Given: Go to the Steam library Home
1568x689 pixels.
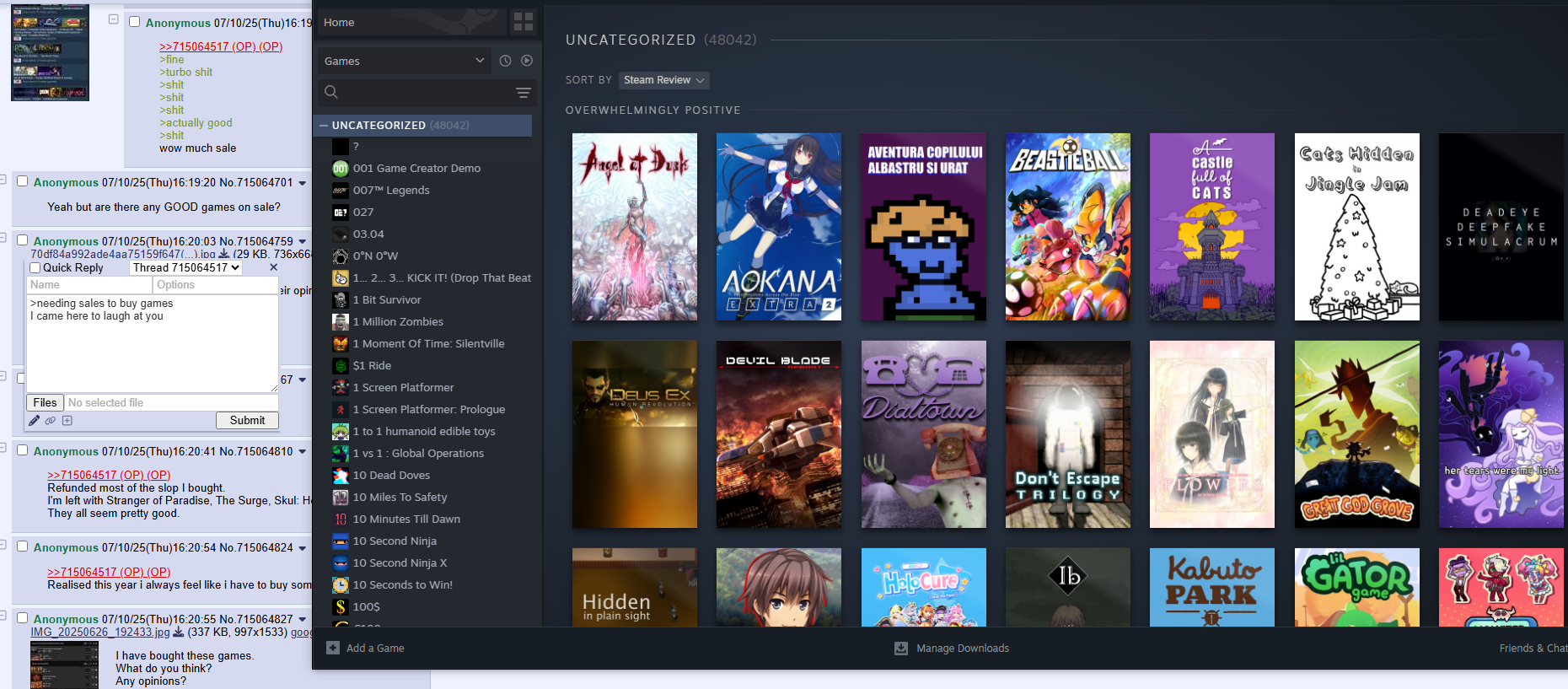Looking at the screenshot, I should click(411, 22).
